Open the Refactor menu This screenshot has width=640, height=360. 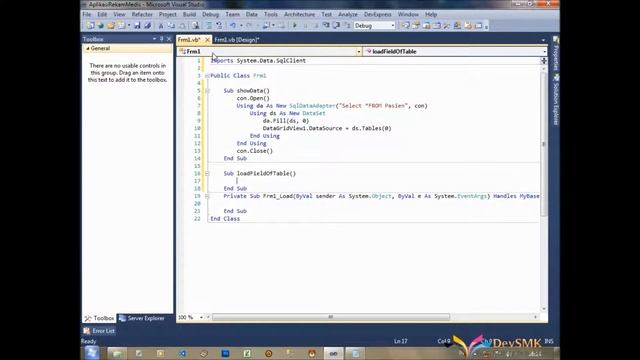[142, 14]
